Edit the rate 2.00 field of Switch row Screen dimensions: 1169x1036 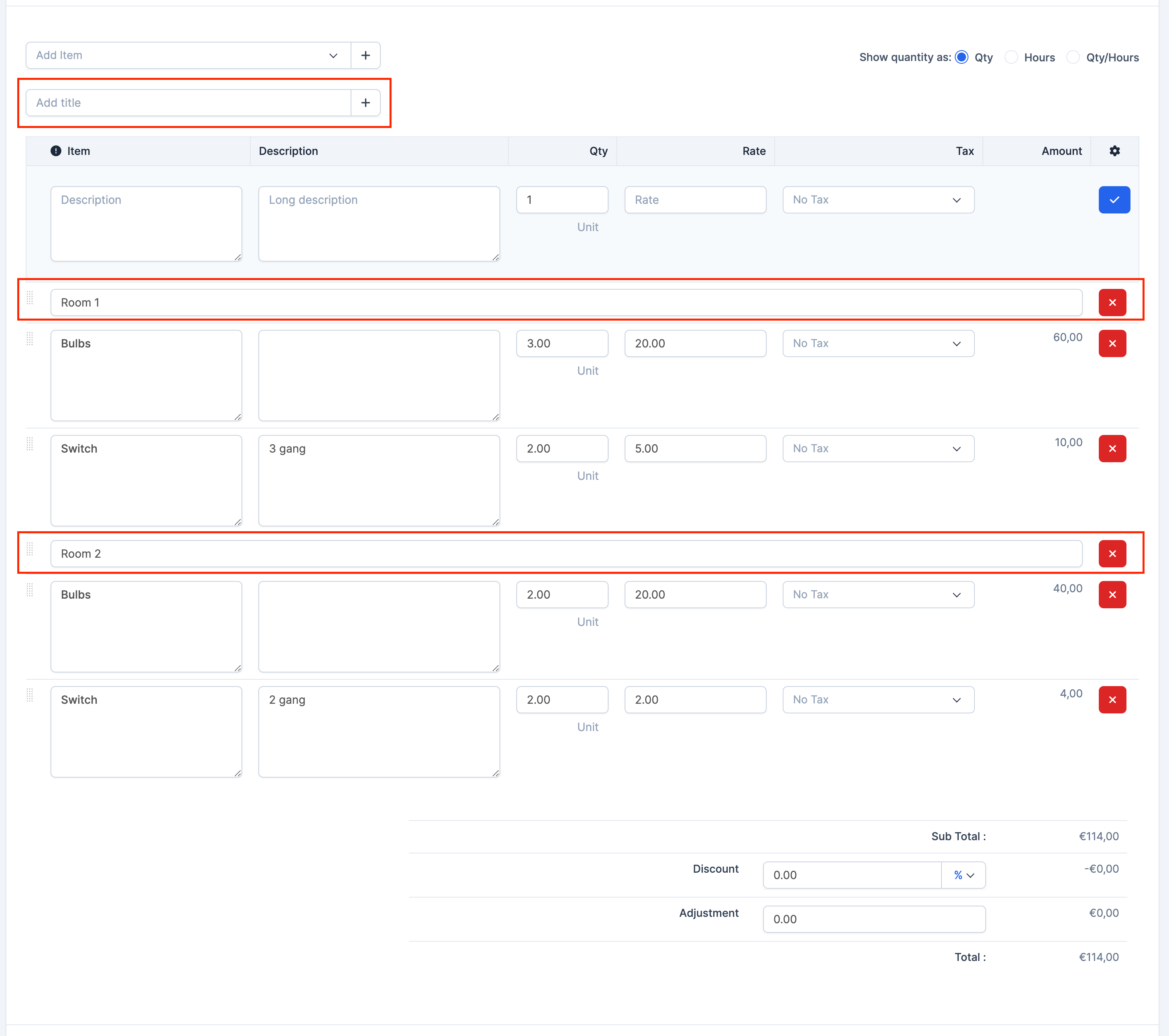696,700
